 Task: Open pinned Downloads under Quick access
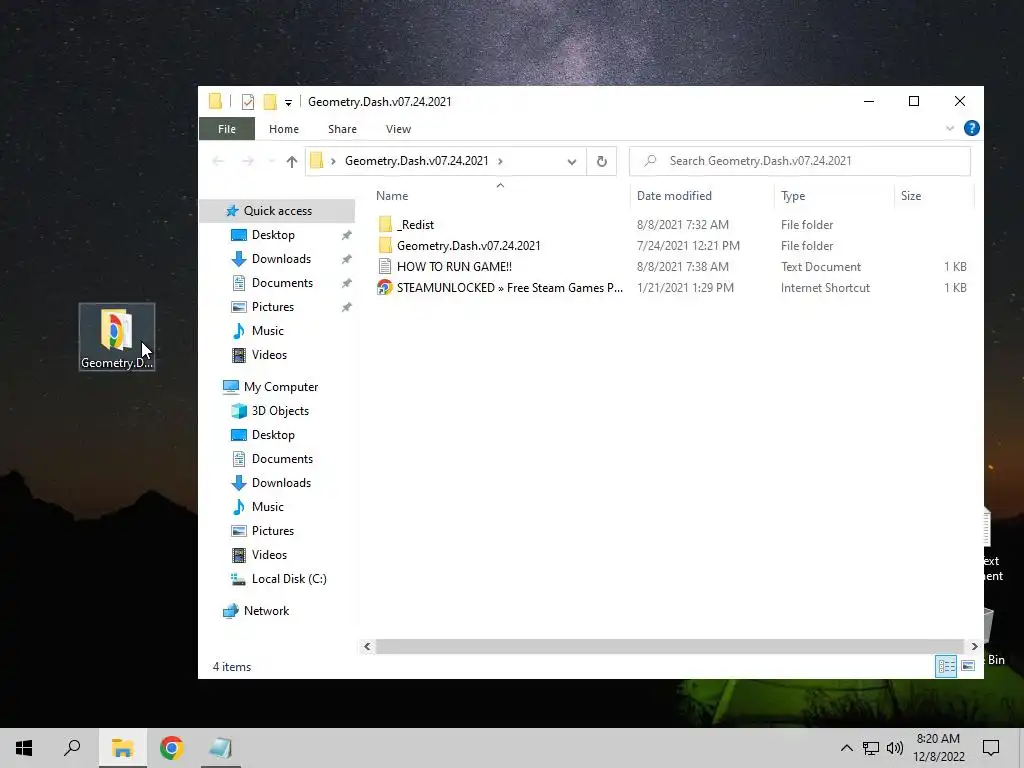click(x=281, y=259)
